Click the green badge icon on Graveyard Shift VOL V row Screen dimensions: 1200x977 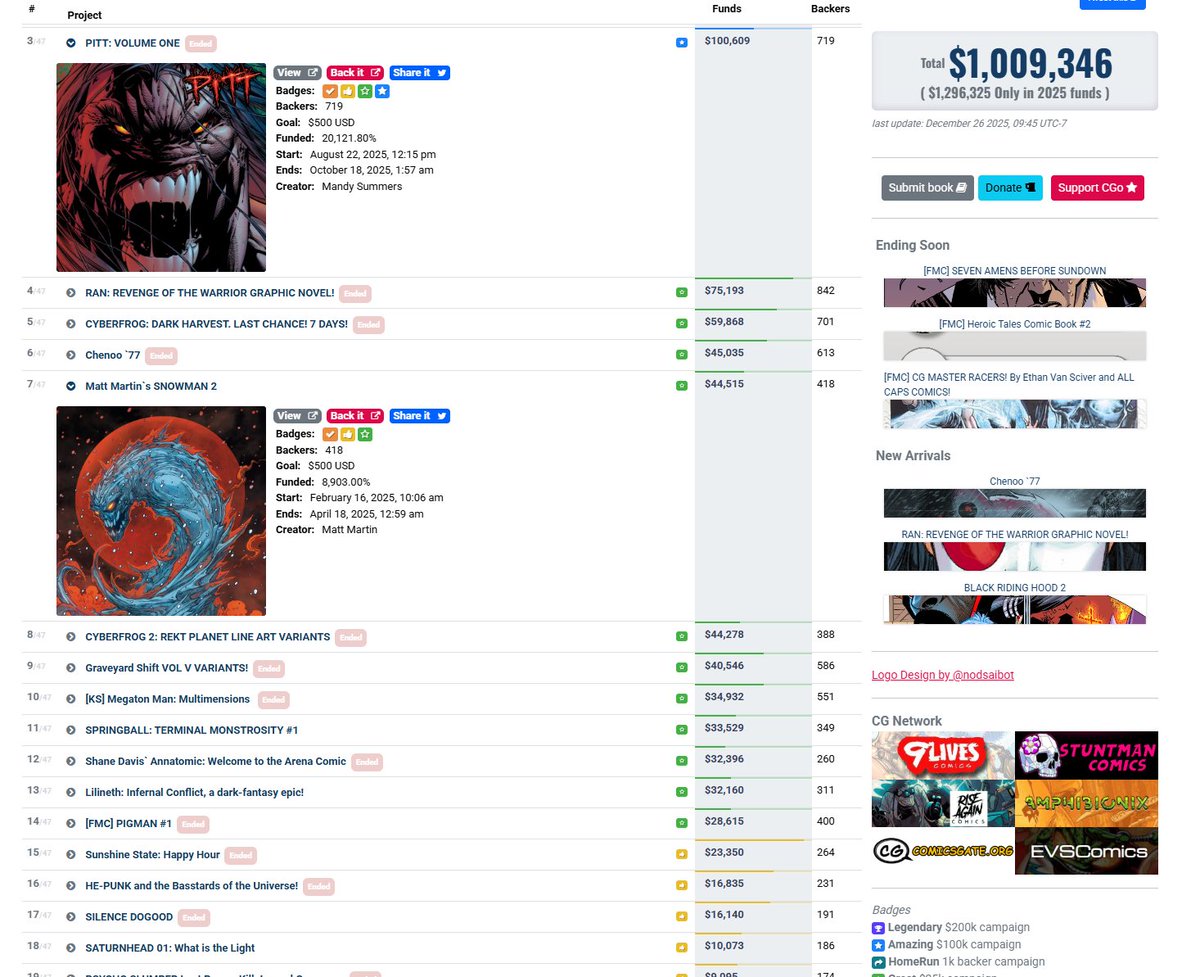682,667
